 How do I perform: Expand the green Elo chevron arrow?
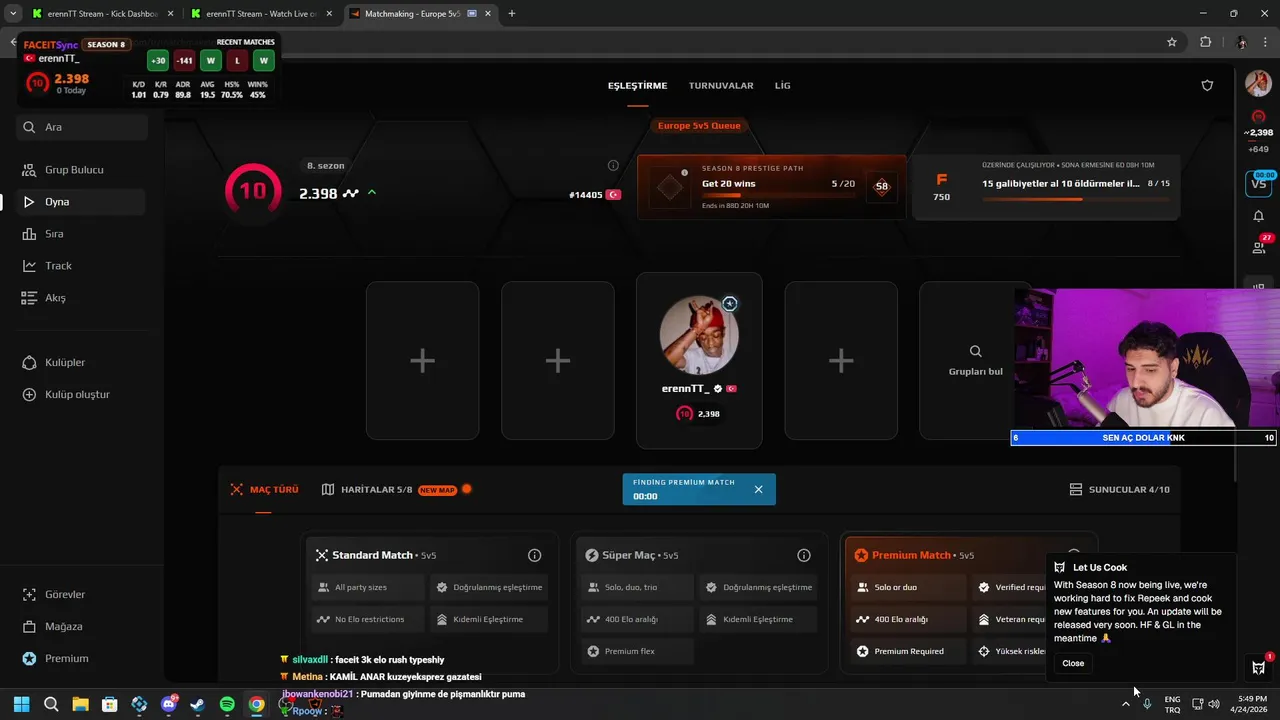click(x=372, y=192)
